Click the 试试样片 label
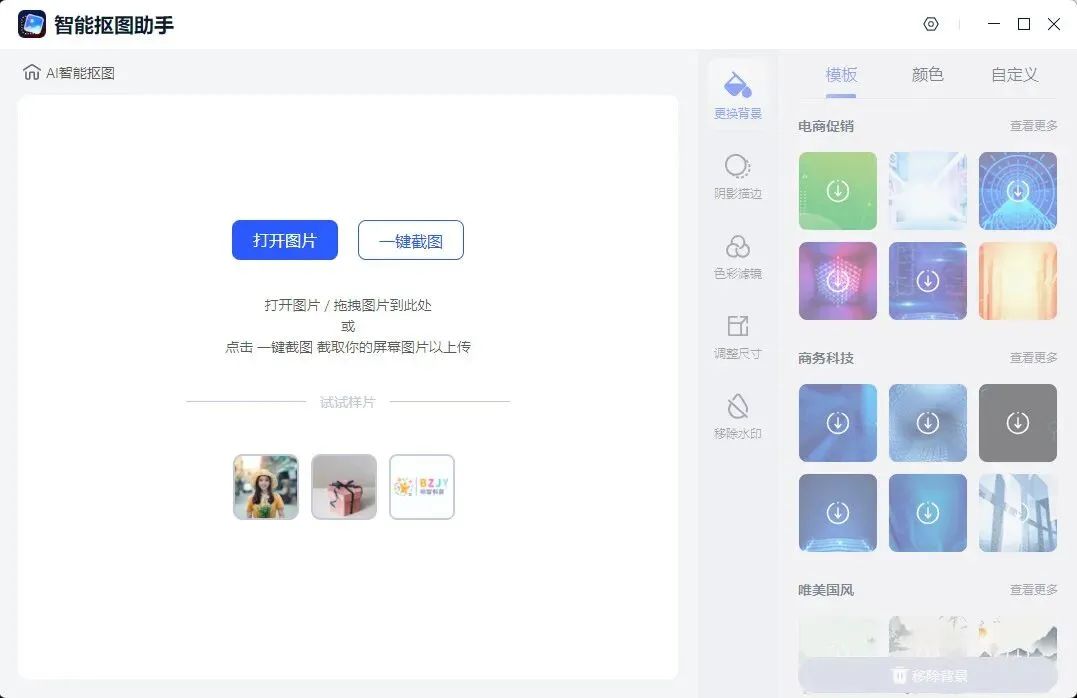This screenshot has height=698, width=1077. pyautogui.click(x=348, y=402)
